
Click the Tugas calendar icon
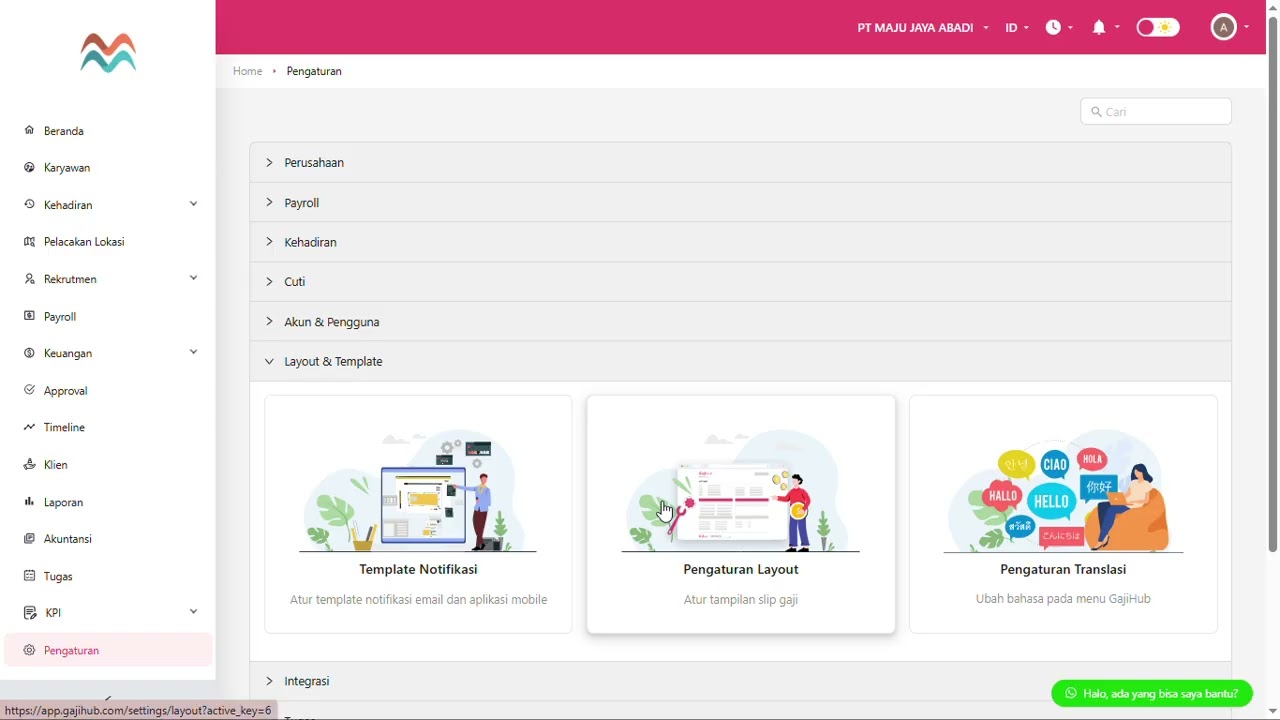[29, 575]
